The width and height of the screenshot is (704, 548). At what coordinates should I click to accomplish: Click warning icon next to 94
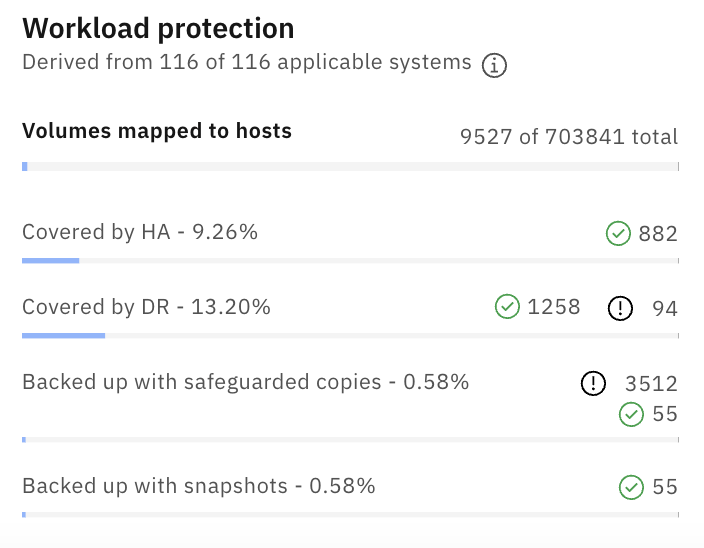(x=620, y=308)
